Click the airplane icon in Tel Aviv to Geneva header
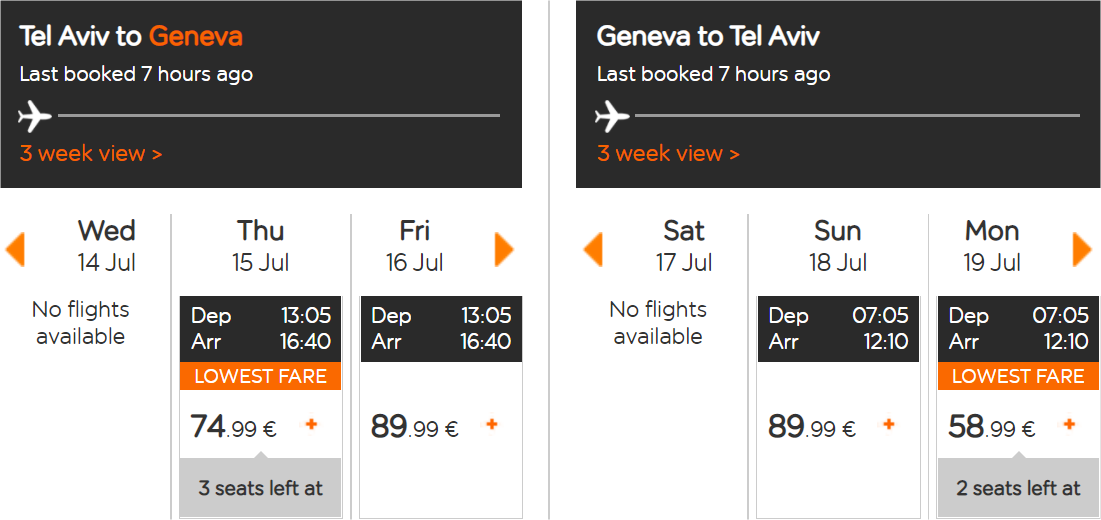The width and height of the screenshot is (1101, 520). click(35, 116)
